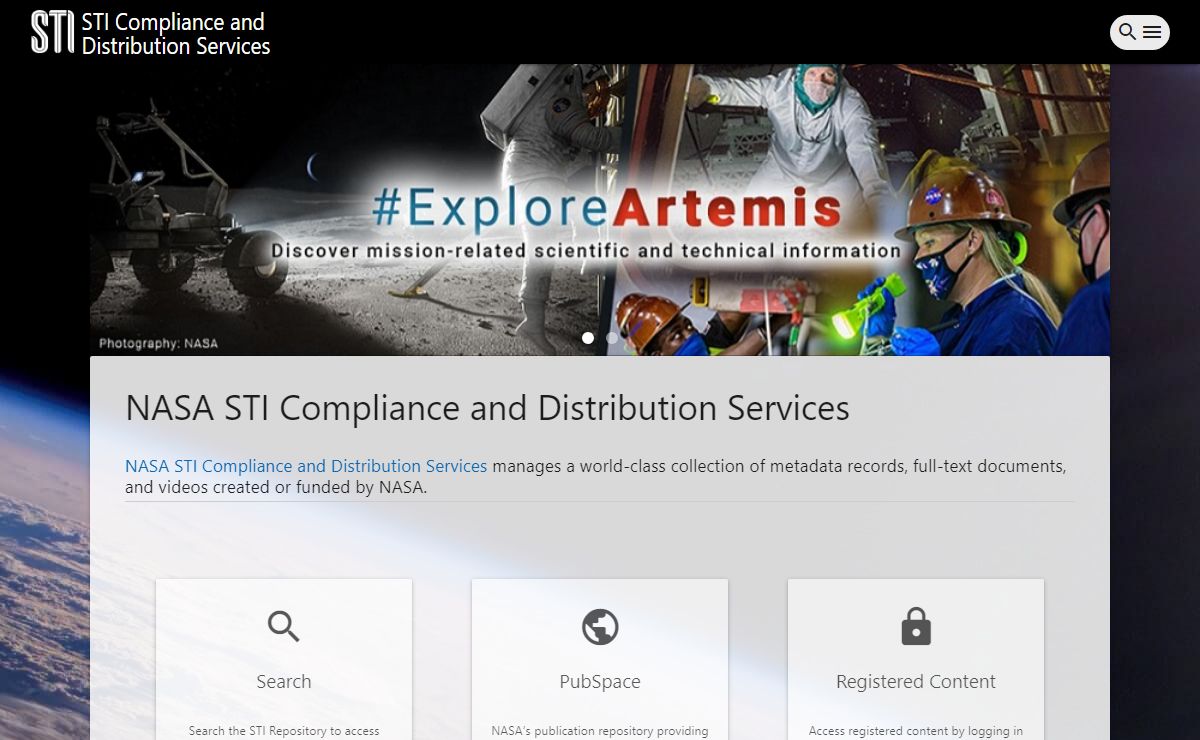1200x740 pixels.
Task: Switch to the second carousel slide dot
Action: click(612, 338)
